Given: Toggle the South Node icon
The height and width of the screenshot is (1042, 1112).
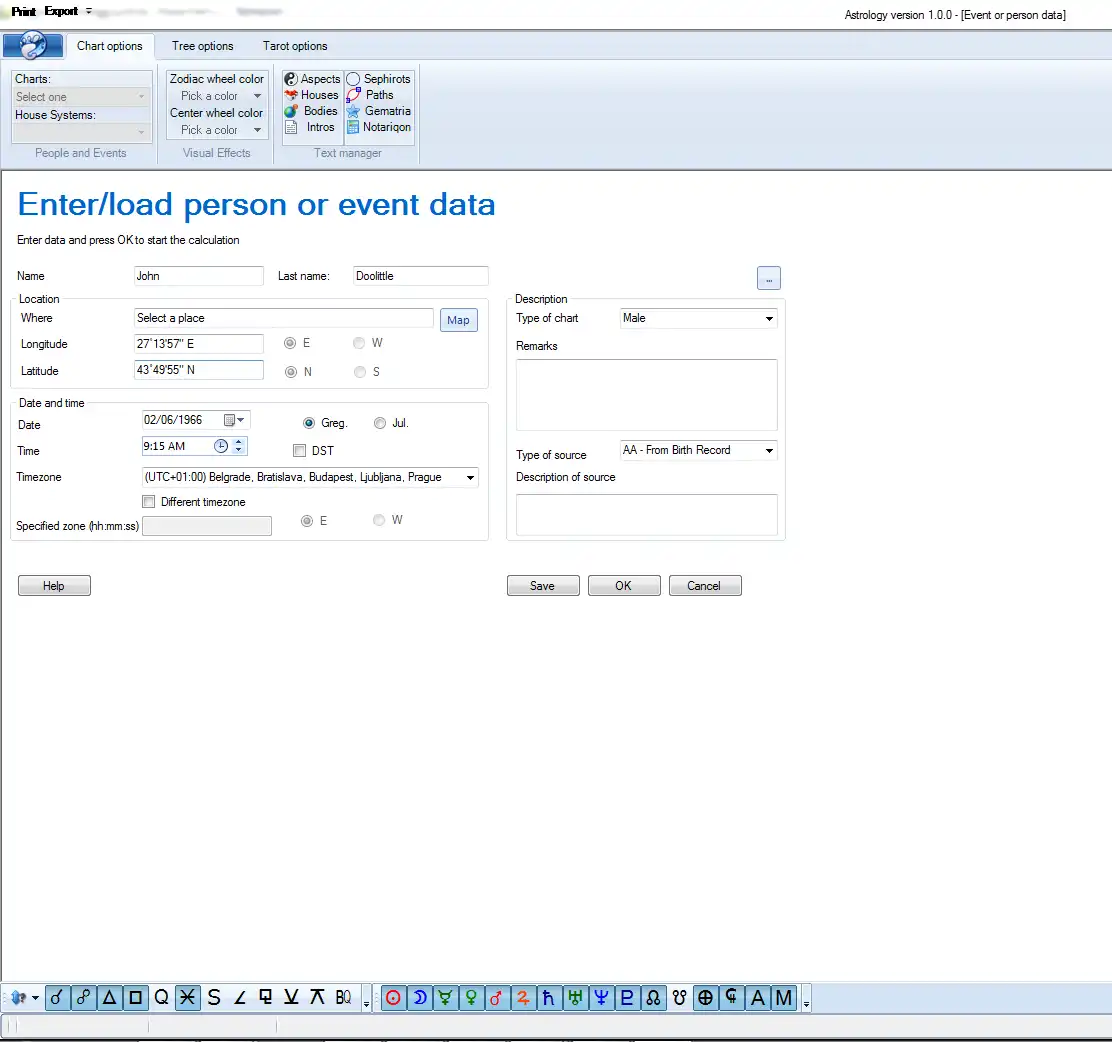Looking at the screenshot, I should [679, 997].
